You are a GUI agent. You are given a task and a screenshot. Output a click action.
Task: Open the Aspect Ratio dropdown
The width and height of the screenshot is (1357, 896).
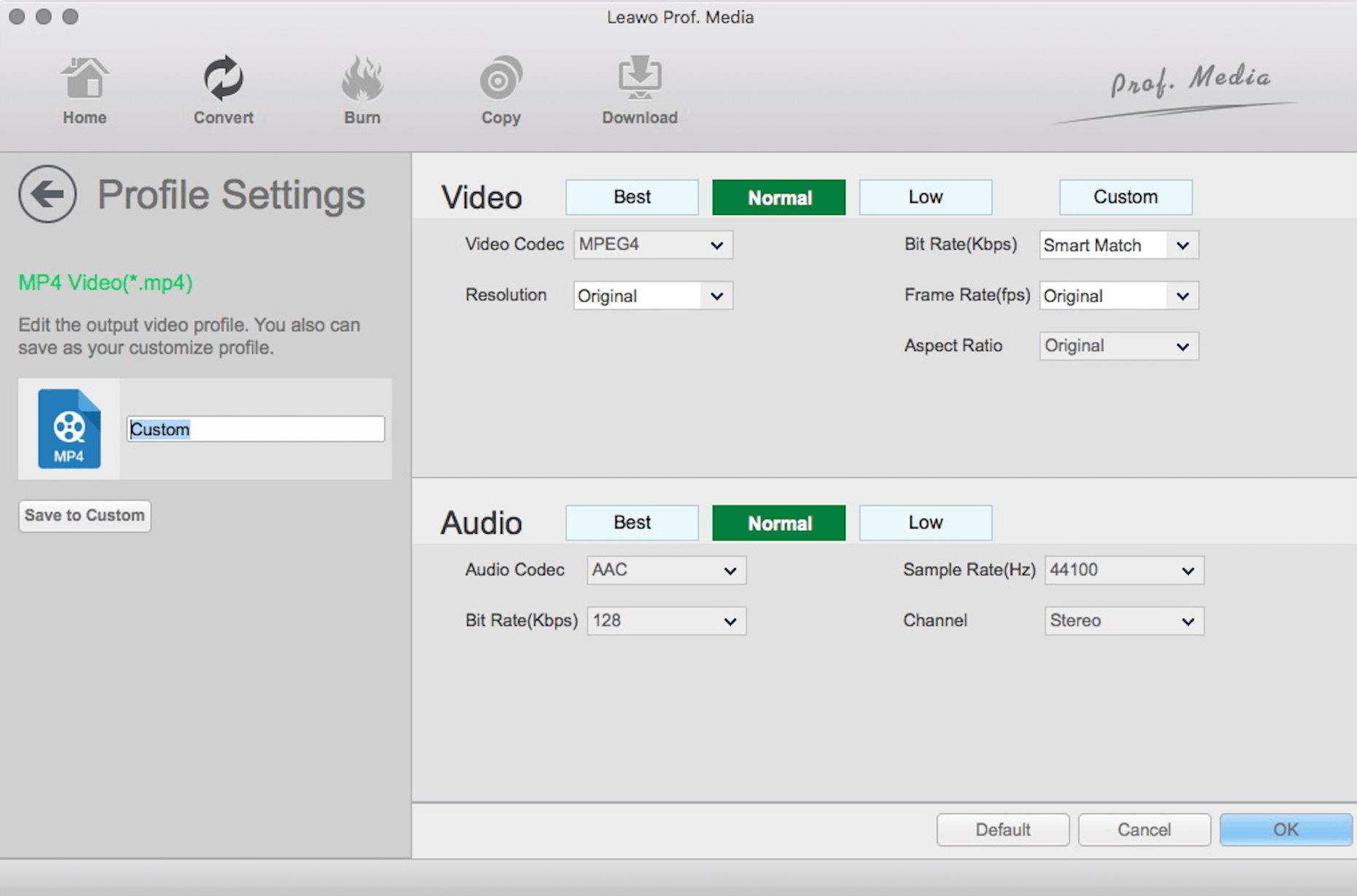[1118, 346]
